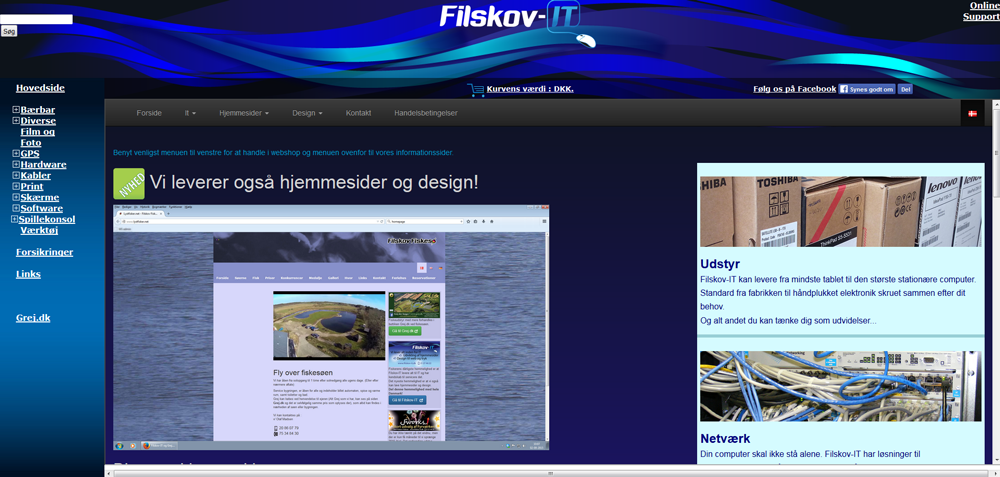Open Film og Foto category
1000x477 pixels.
click(x=38, y=137)
